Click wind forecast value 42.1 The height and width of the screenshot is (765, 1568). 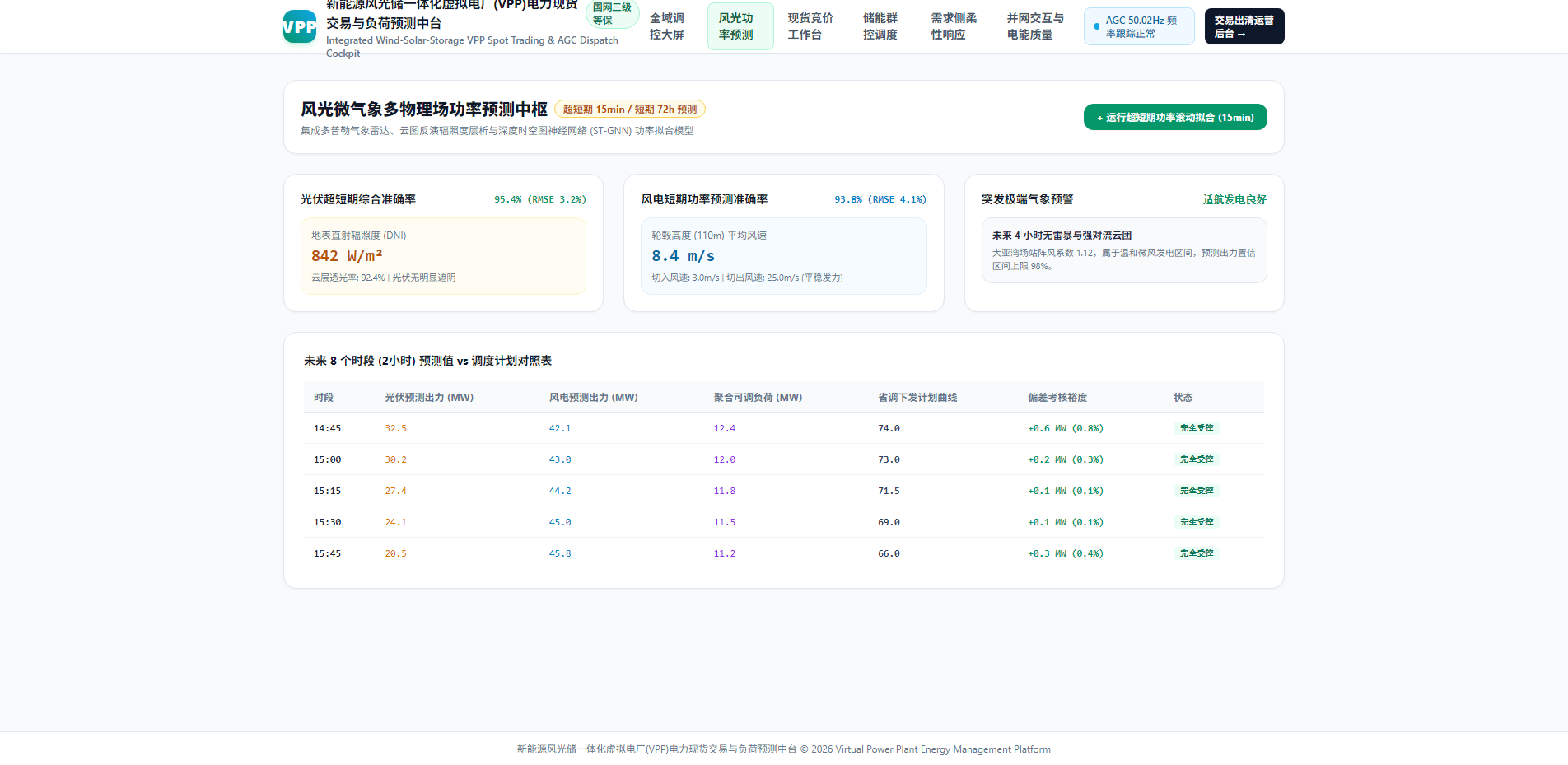pyautogui.click(x=560, y=428)
